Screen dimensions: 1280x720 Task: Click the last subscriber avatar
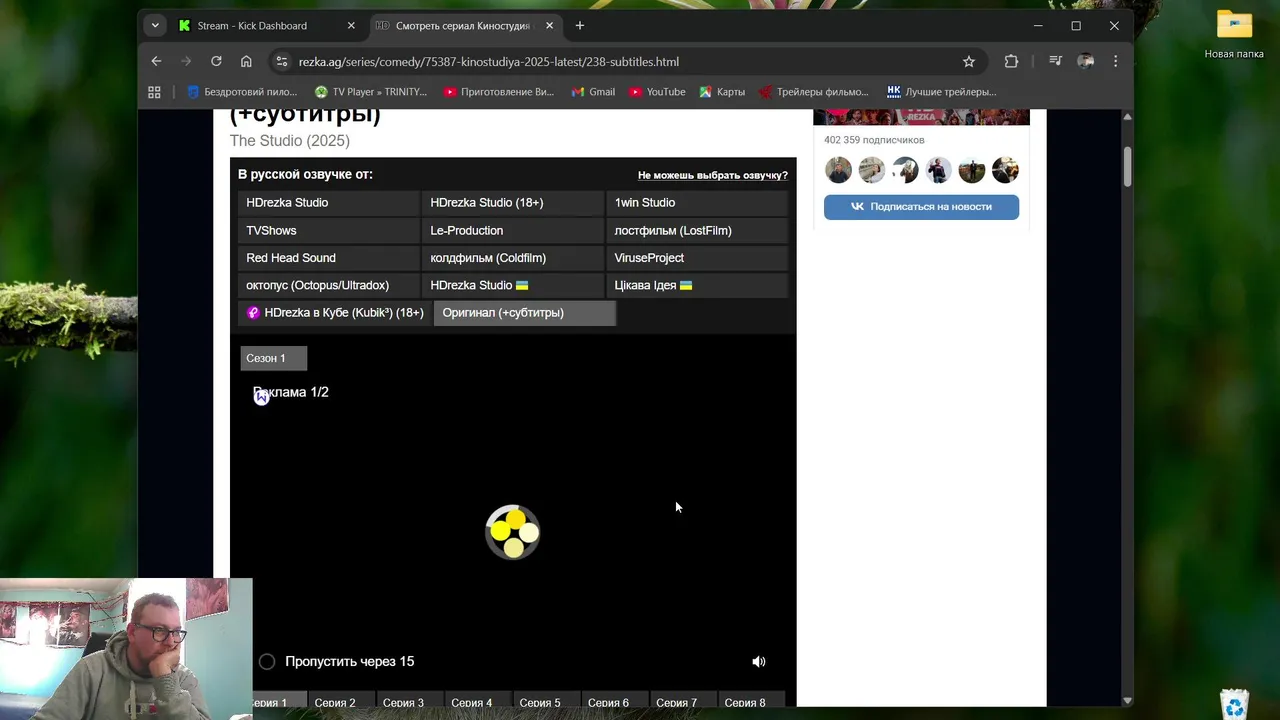(1005, 170)
